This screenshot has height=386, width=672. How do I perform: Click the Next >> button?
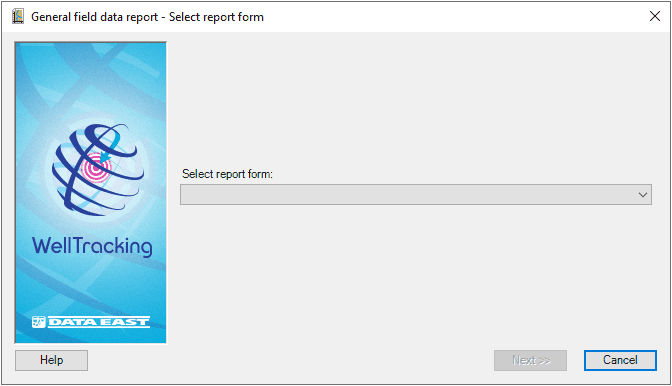point(530,360)
